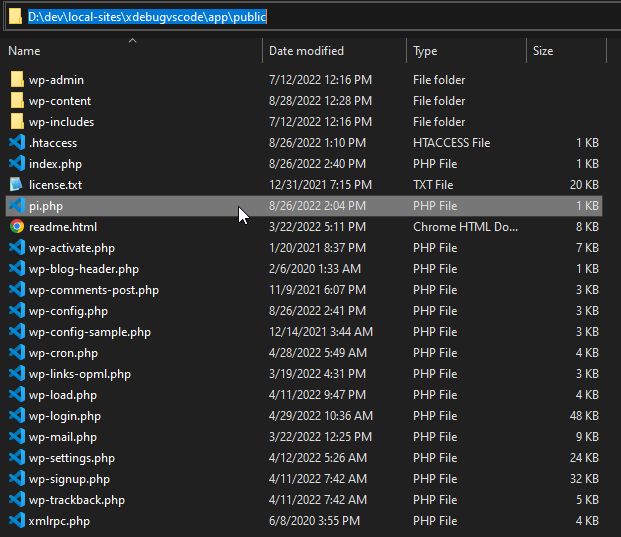621x537 pixels.
Task: Click the 48 KB size of wp-login.php
Action: tap(584, 415)
